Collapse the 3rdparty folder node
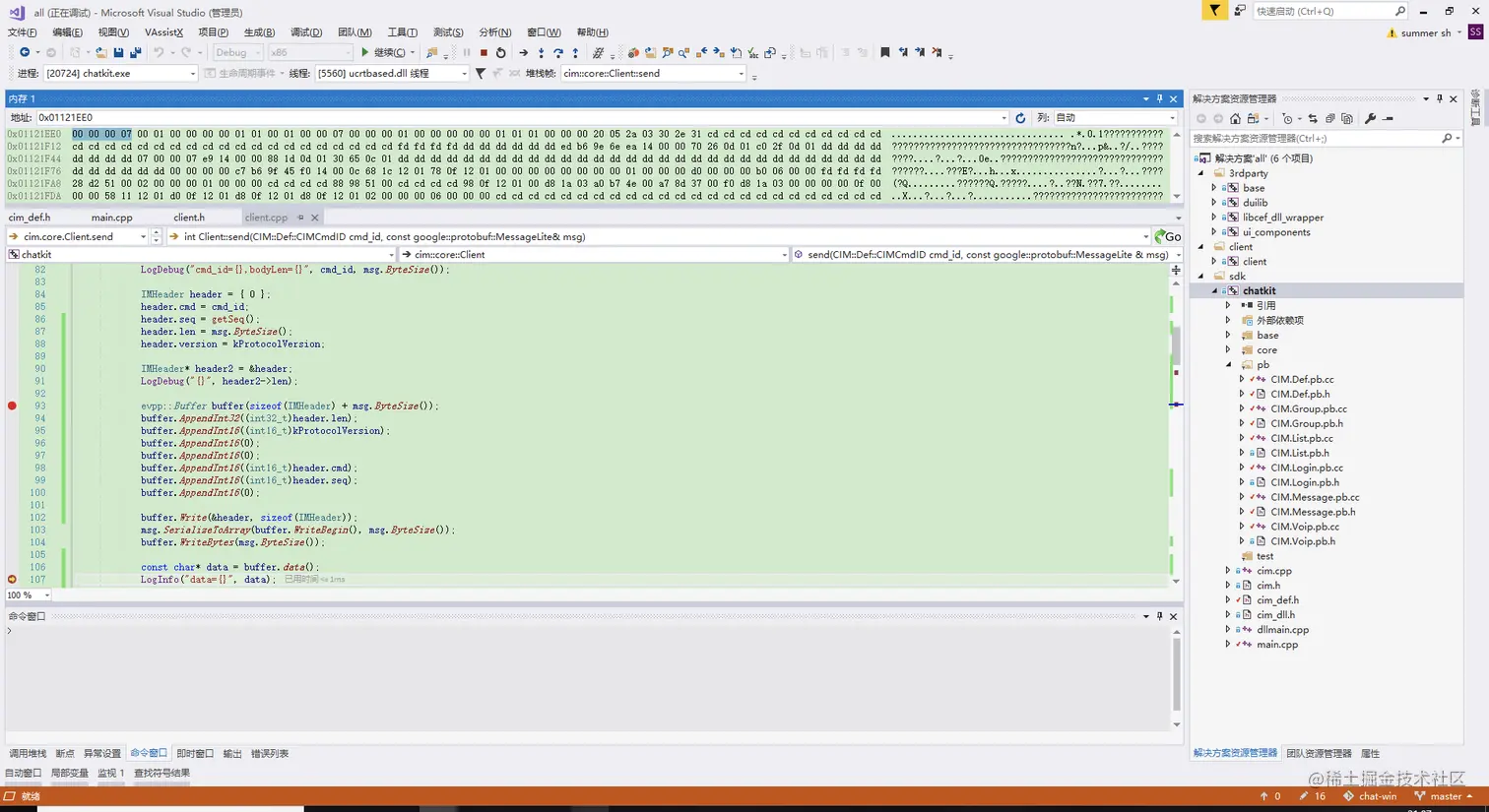The image size is (1489, 812). 1201,173
